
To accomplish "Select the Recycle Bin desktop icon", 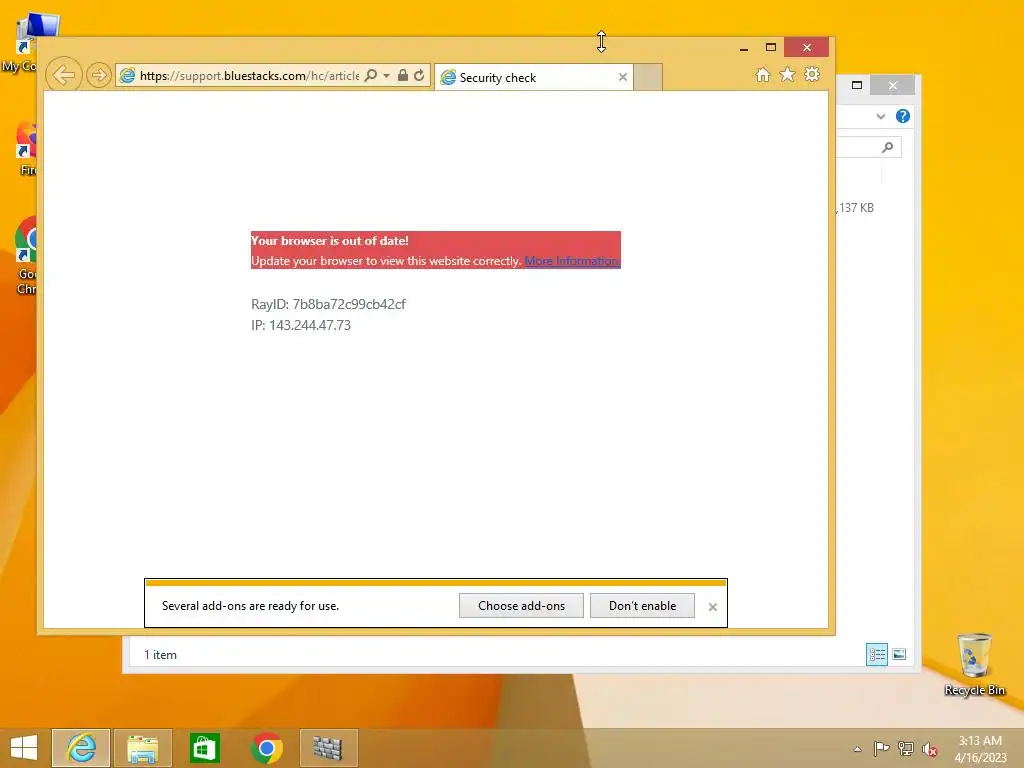I will pyautogui.click(x=974, y=664).
